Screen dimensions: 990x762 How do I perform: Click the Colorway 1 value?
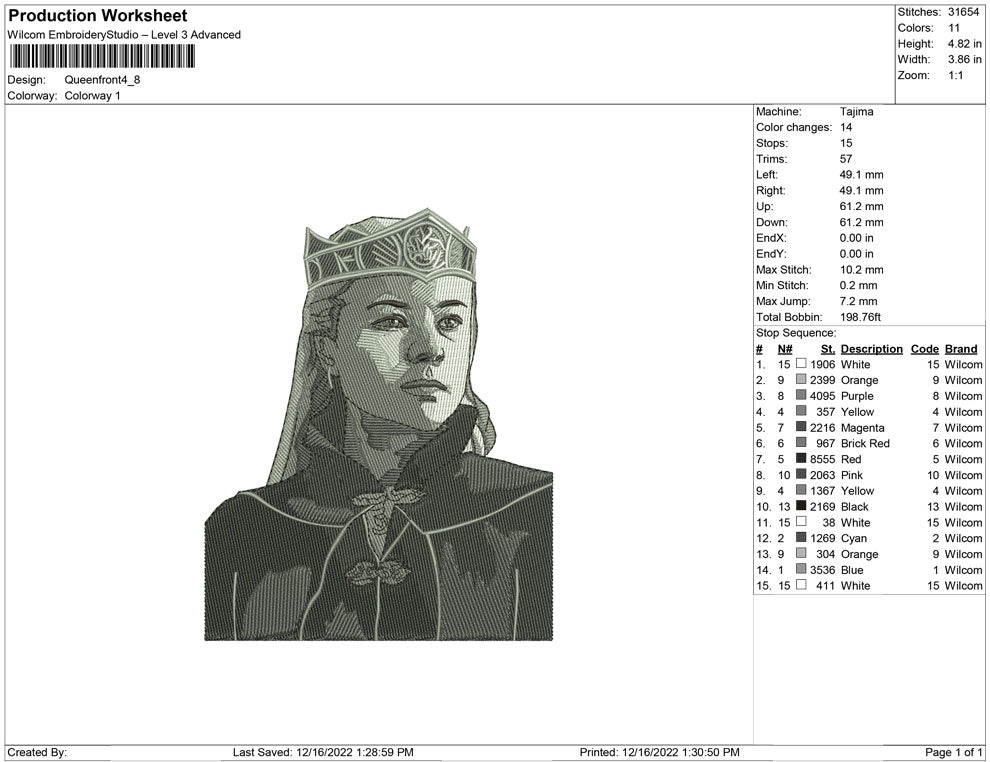click(x=92, y=96)
